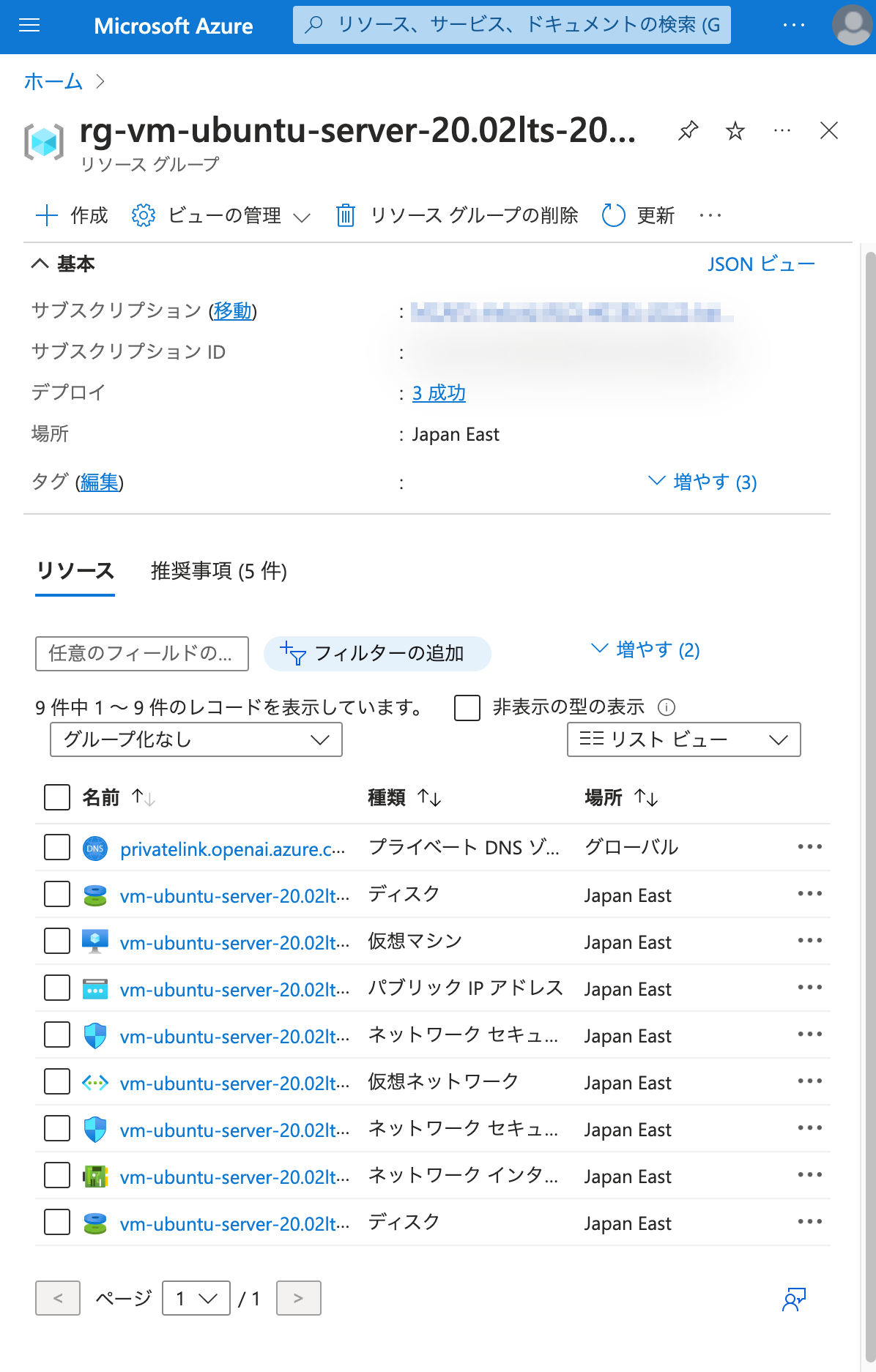The height and width of the screenshot is (1372, 876).
Task: Open グループ化なし dropdown
Action: pos(196,739)
